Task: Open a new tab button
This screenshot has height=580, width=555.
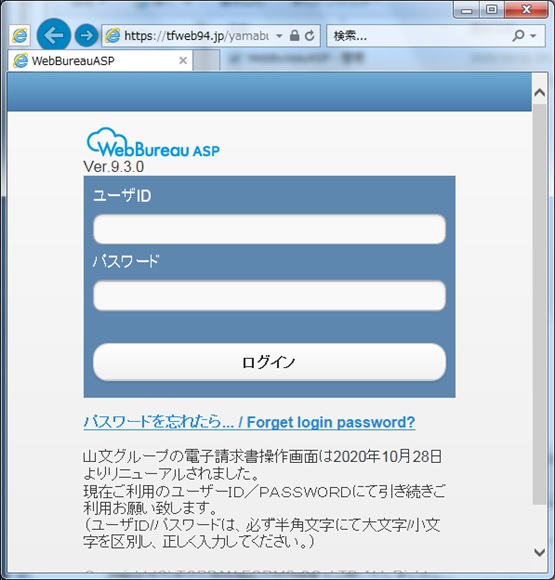Action: click(x=206, y=61)
